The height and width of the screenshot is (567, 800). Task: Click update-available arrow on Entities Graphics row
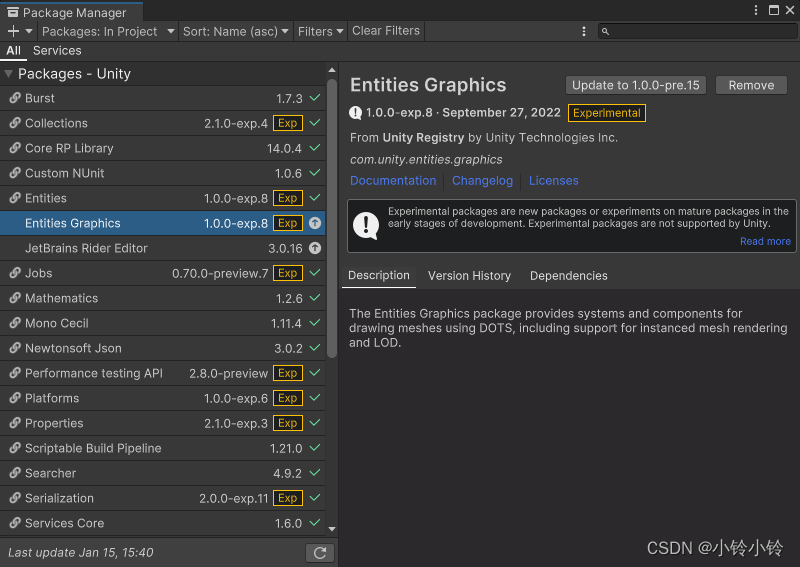pos(315,223)
